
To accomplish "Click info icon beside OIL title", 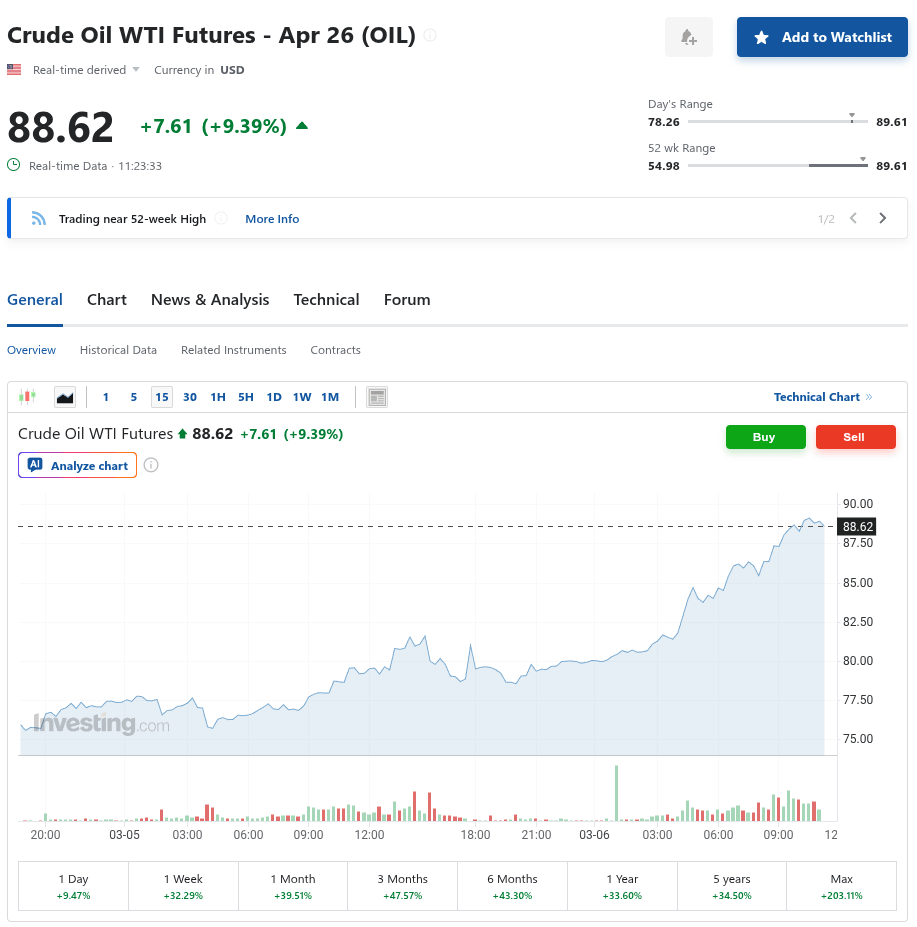I will [430, 35].
